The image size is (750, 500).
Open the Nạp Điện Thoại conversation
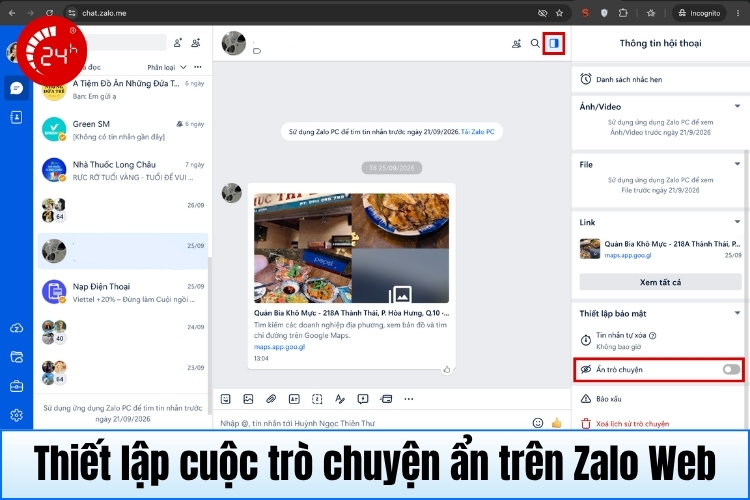(x=122, y=292)
